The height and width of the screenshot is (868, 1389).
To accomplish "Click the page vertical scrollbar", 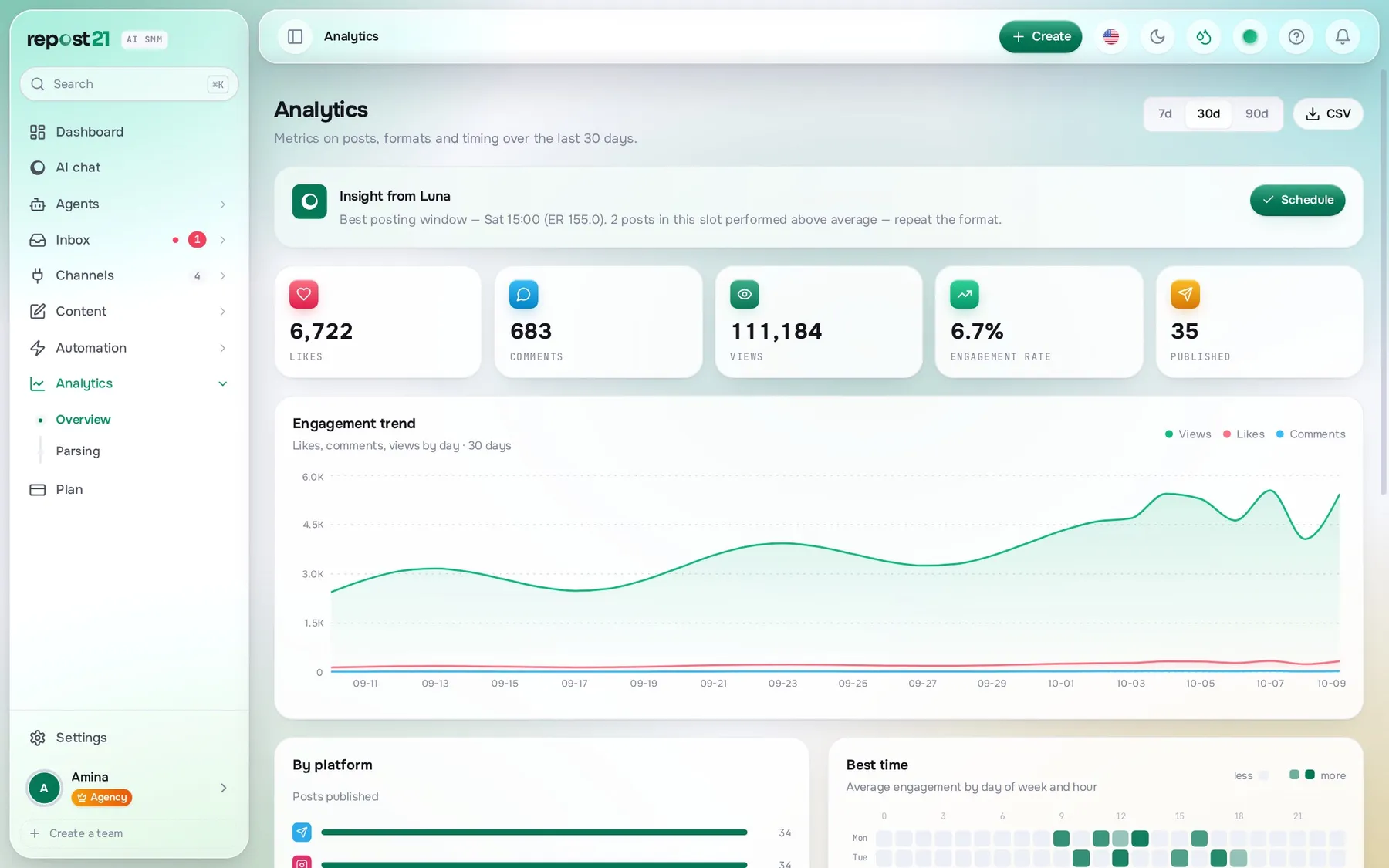I will click(x=1383, y=282).
